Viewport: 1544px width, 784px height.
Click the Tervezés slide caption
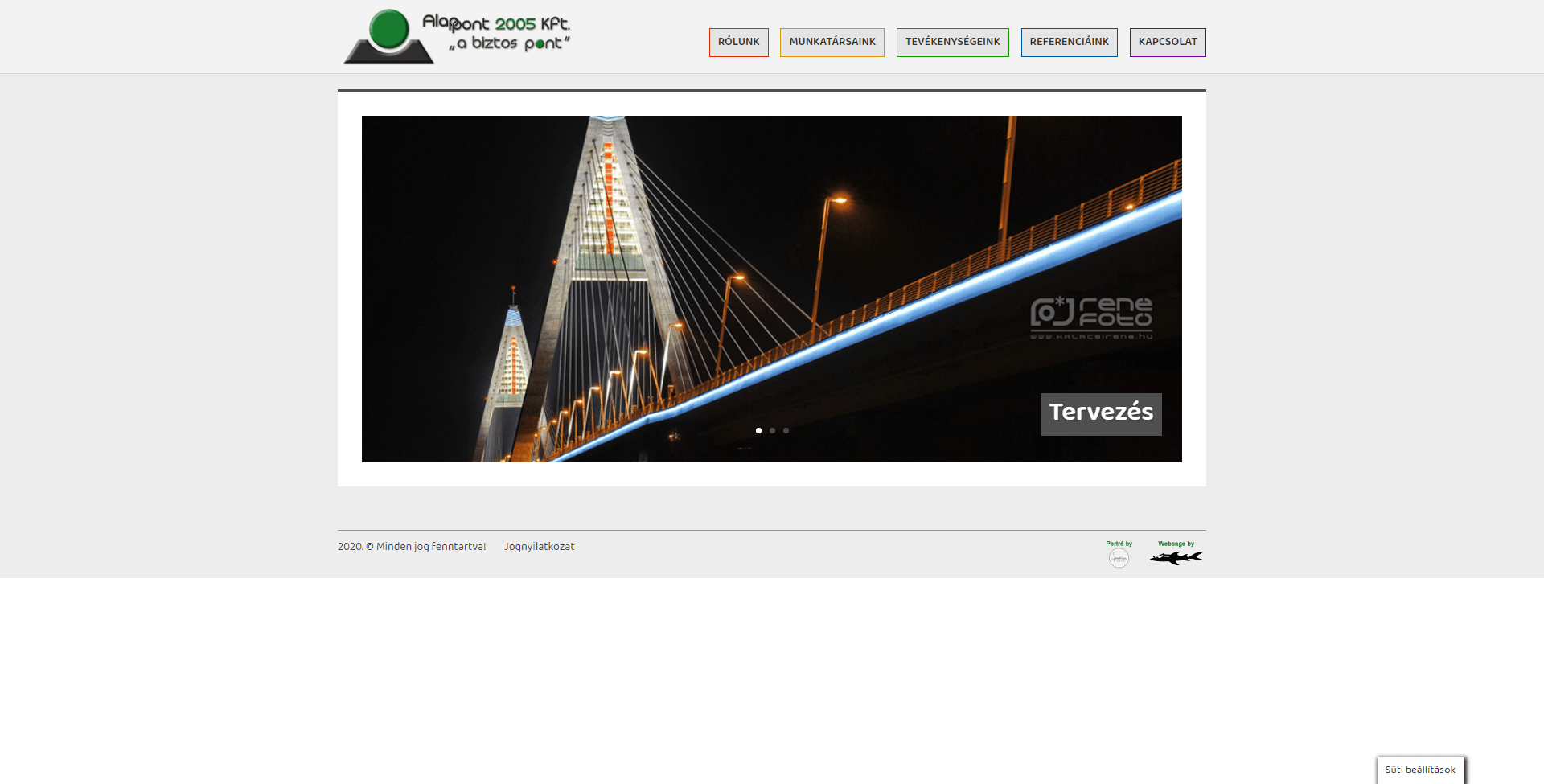click(1101, 414)
